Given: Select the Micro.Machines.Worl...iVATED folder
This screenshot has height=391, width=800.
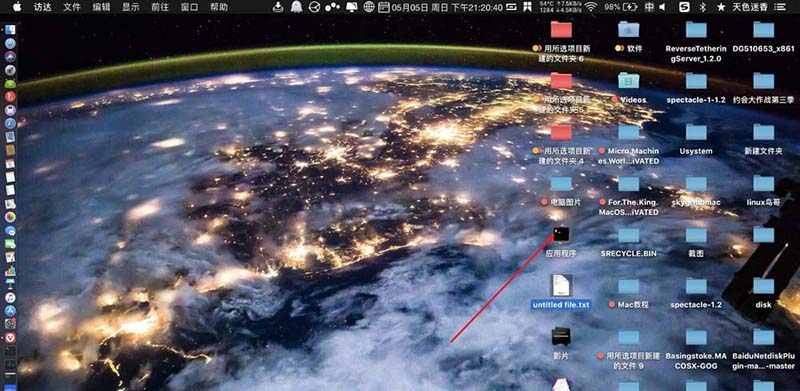Looking at the screenshot, I should [x=629, y=132].
